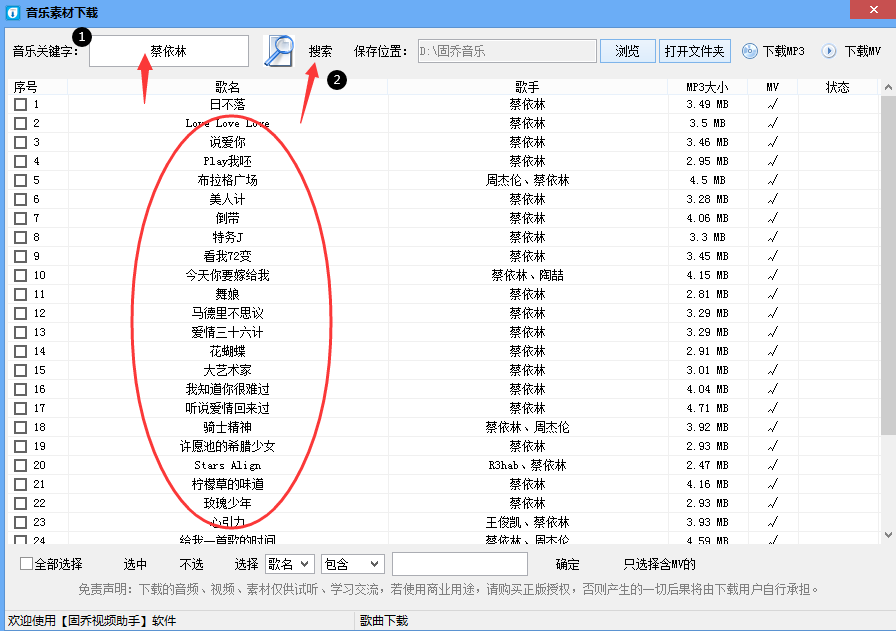896x631 pixels.
Task: Click the 歌手 column header
Action: [x=527, y=87]
